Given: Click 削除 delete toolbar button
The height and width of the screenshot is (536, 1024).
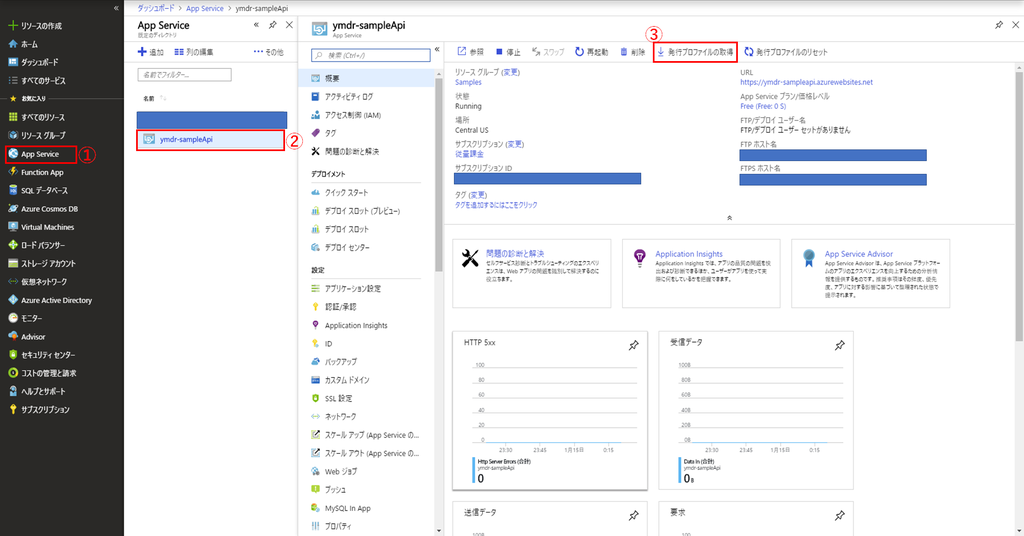Looking at the screenshot, I should point(633,52).
